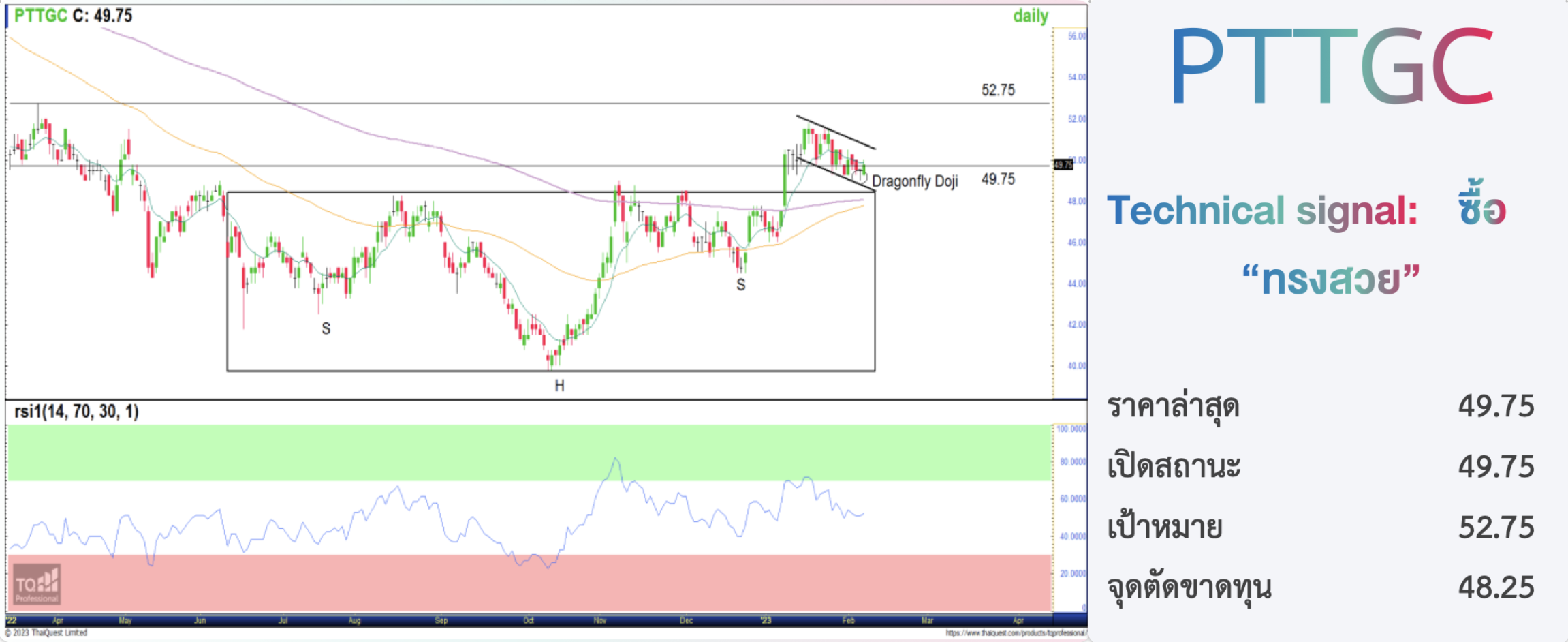Click the ราคาล่าสุด label
Screen dimensions: 1568x642
(1173, 407)
